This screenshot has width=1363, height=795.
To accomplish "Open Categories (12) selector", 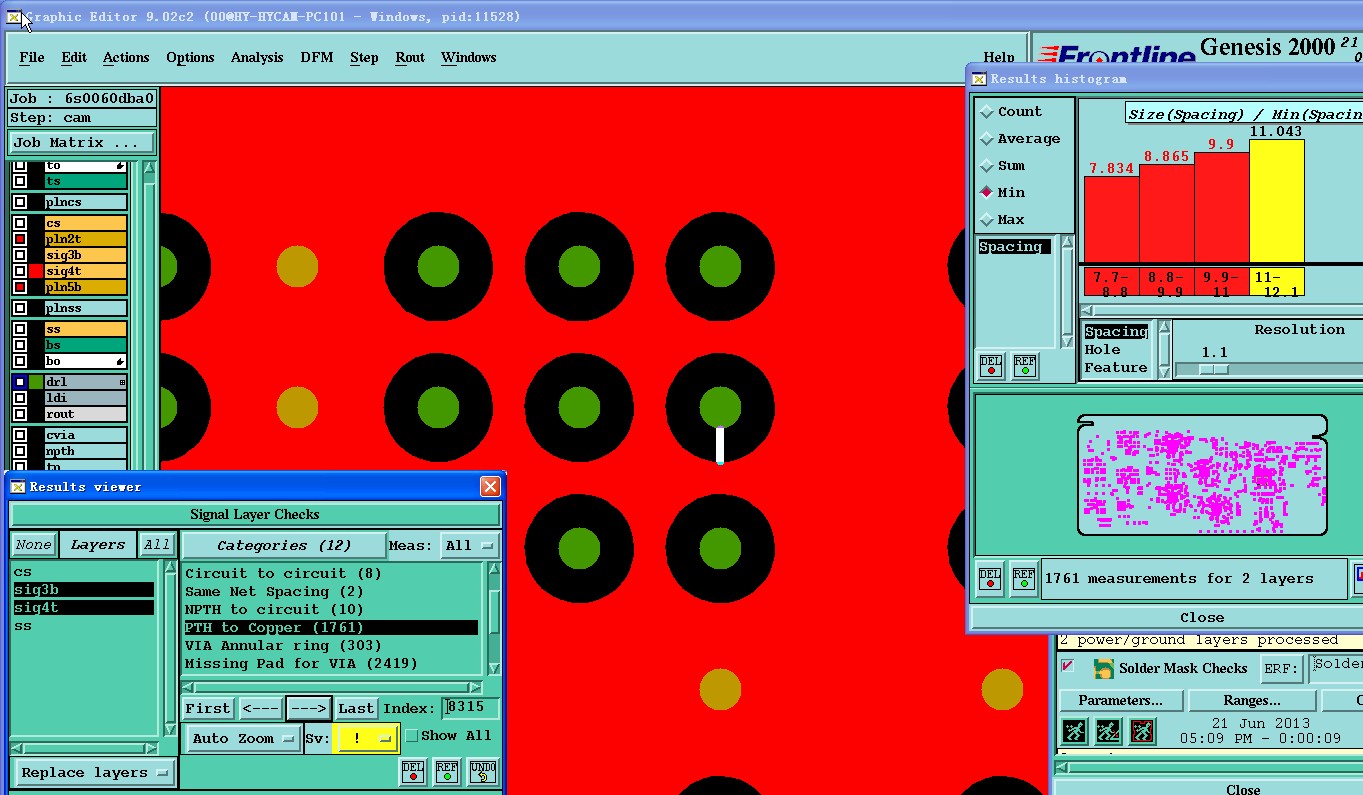I will [283, 545].
